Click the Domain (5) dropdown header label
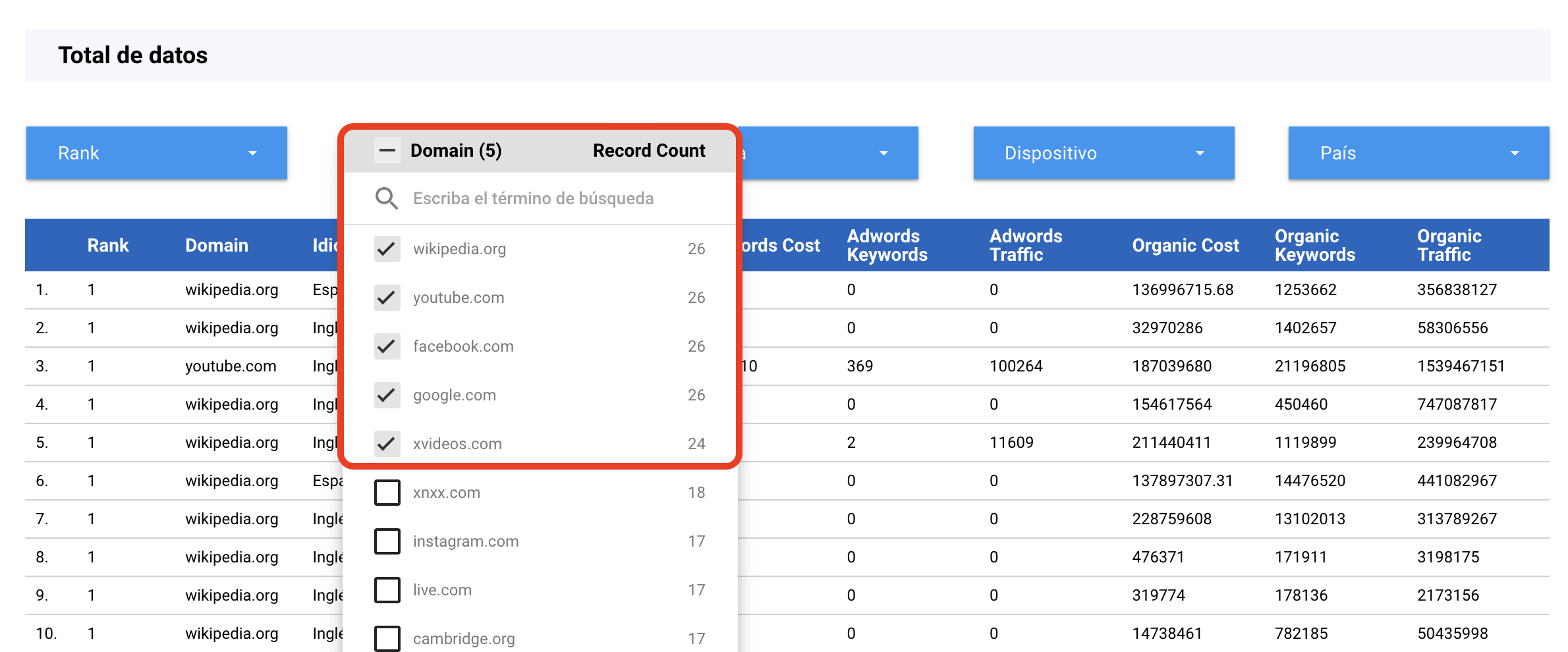This screenshot has height=652, width=1568. pos(456,150)
